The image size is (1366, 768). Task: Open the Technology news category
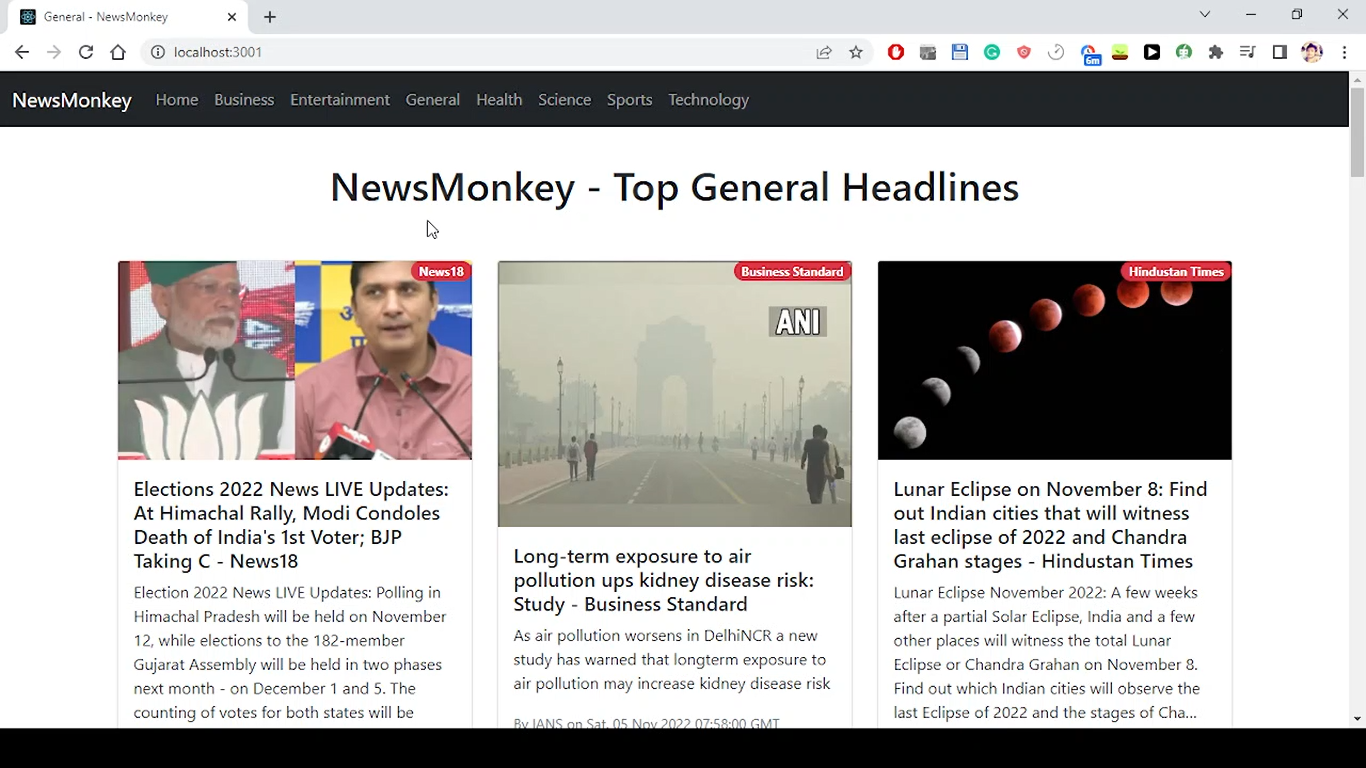[x=708, y=100]
